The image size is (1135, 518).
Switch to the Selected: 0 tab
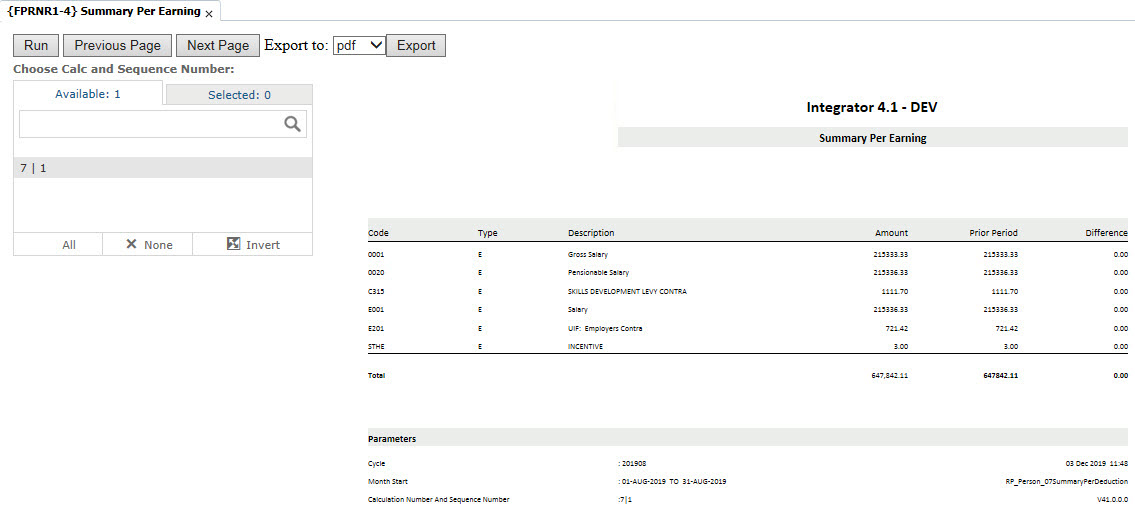pos(239,95)
